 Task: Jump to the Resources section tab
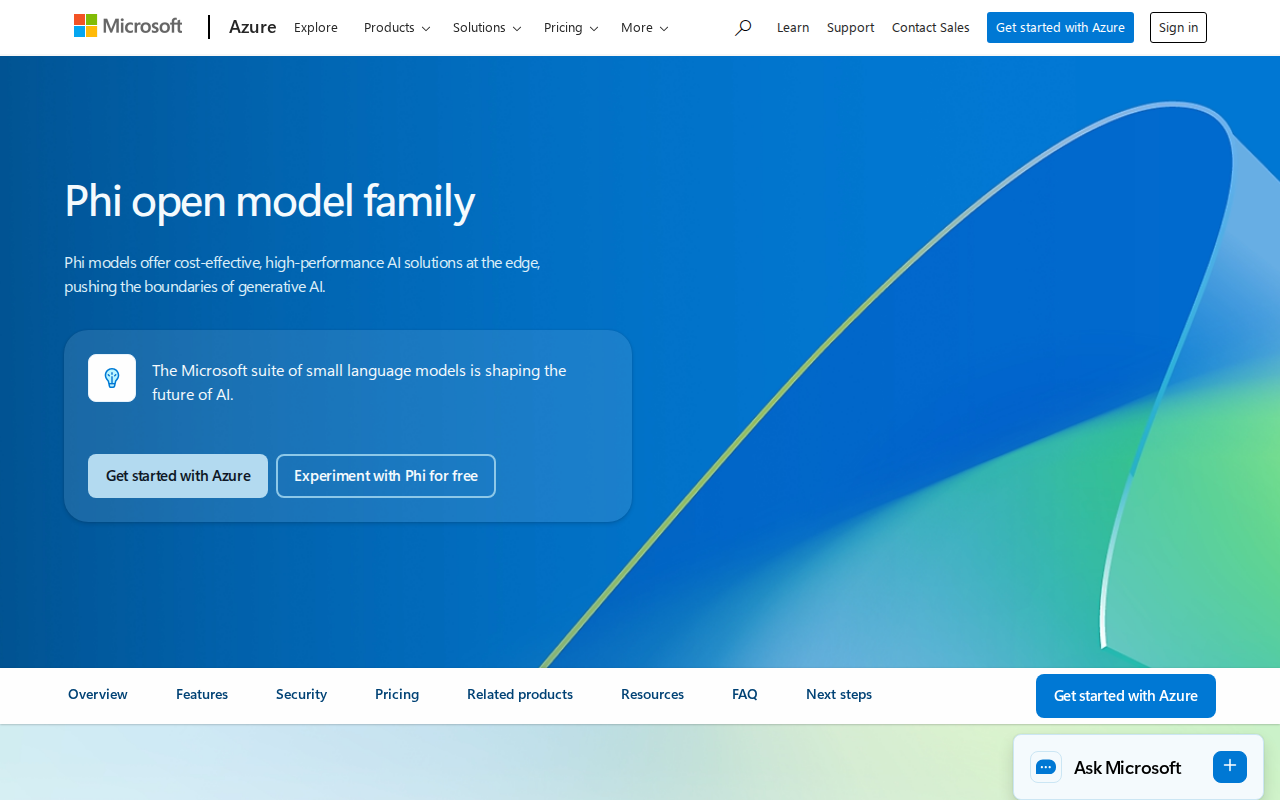point(652,694)
